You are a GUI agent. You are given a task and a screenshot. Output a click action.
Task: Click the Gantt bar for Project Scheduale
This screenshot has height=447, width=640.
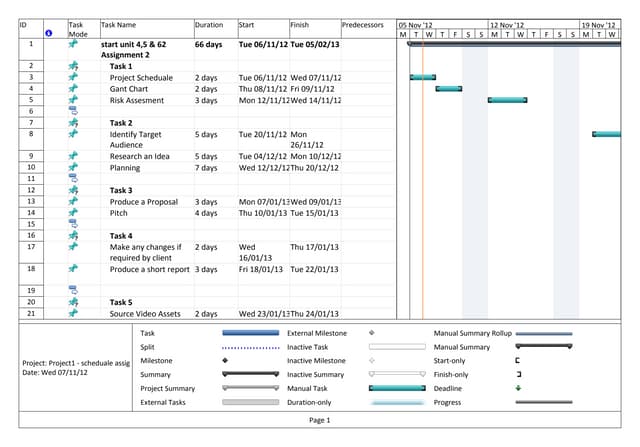point(423,77)
